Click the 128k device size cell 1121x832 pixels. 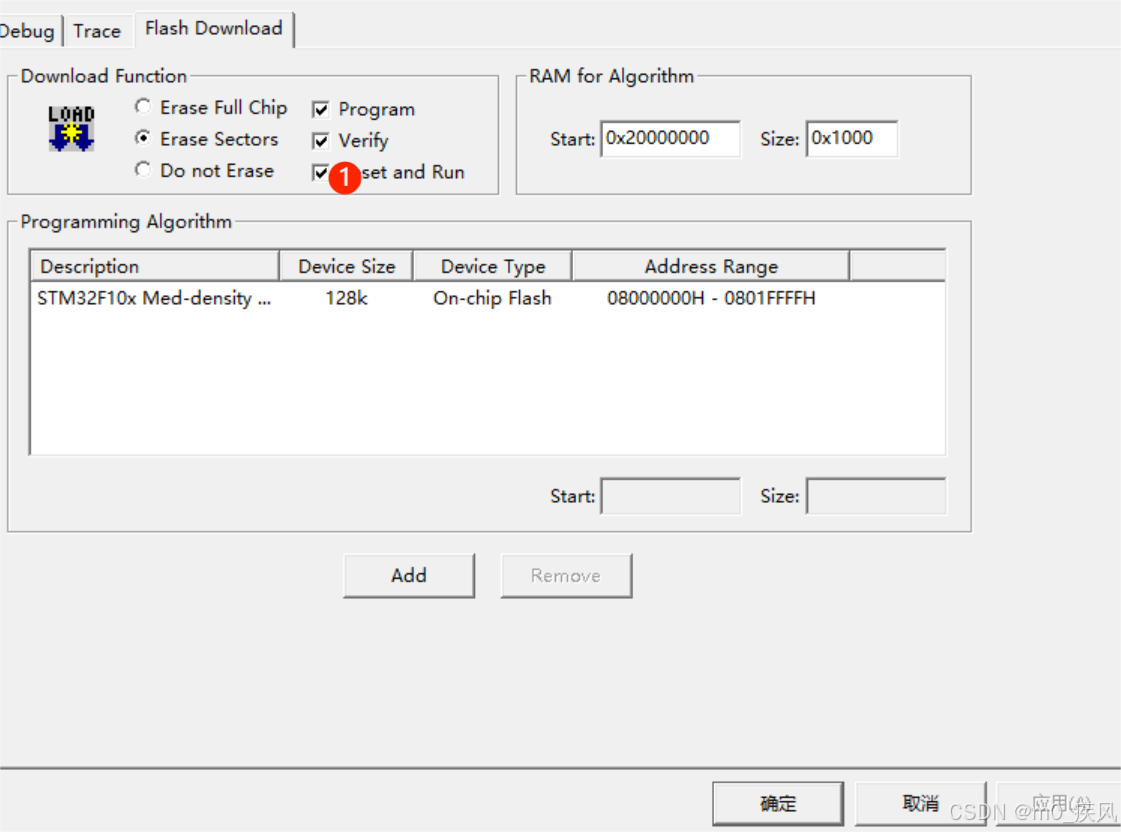point(346,298)
